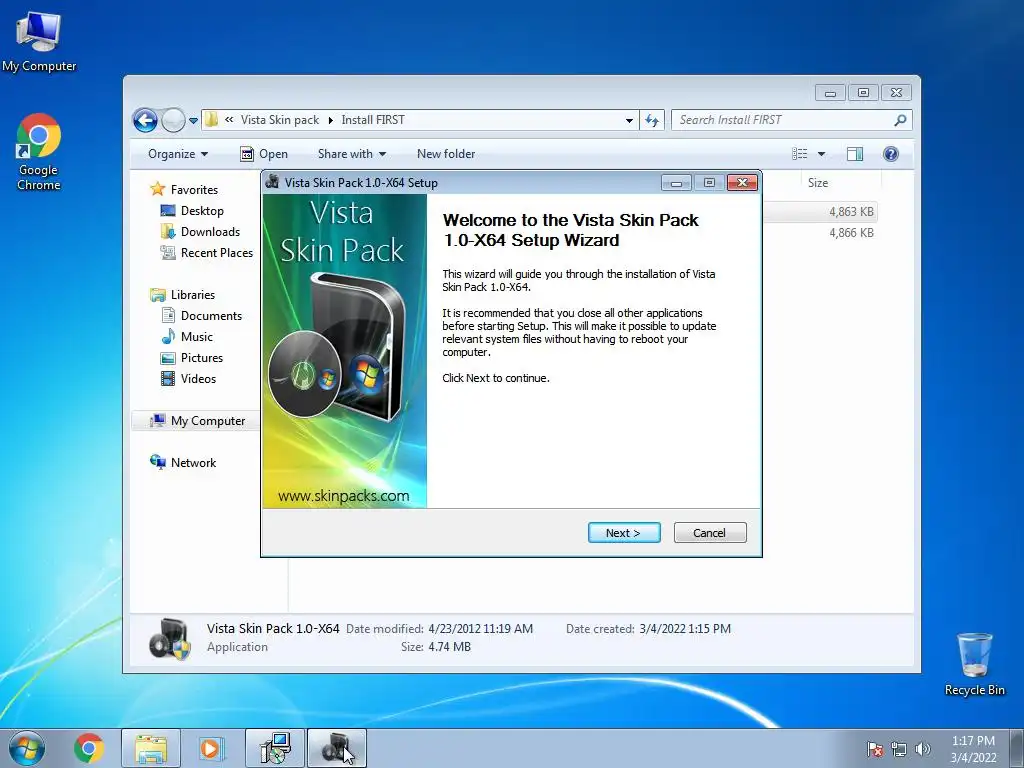Click the folder icon in the address bar
Image resolution: width=1024 pixels, height=768 pixels.
(x=212, y=120)
